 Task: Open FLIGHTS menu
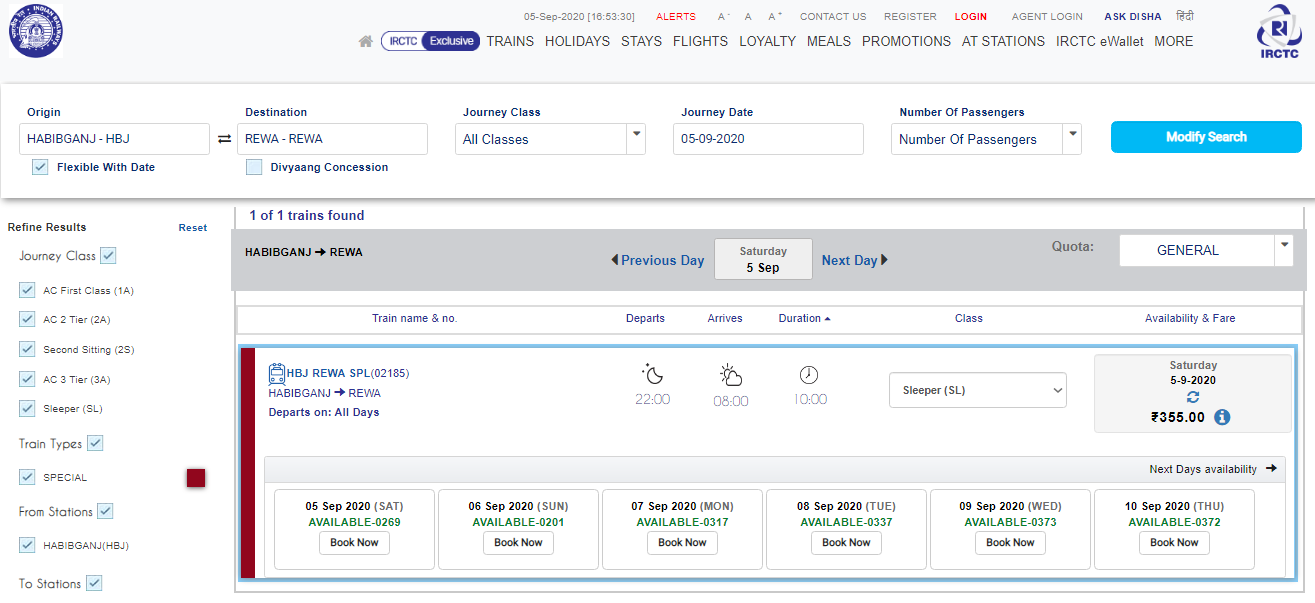pyautogui.click(x=700, y=41)
